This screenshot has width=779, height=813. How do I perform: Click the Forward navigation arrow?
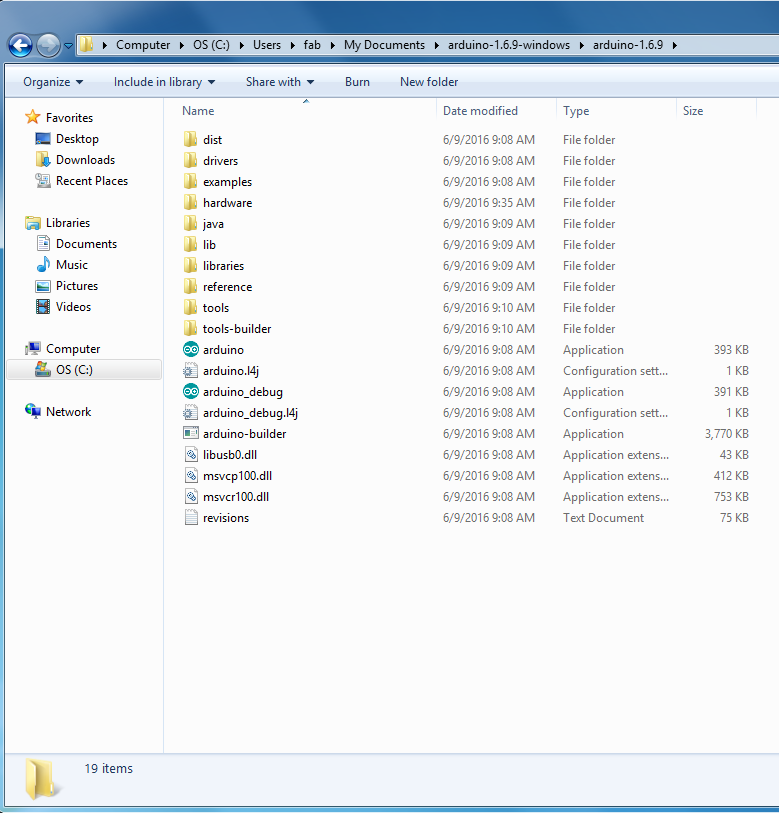click(x=49, y=46)
